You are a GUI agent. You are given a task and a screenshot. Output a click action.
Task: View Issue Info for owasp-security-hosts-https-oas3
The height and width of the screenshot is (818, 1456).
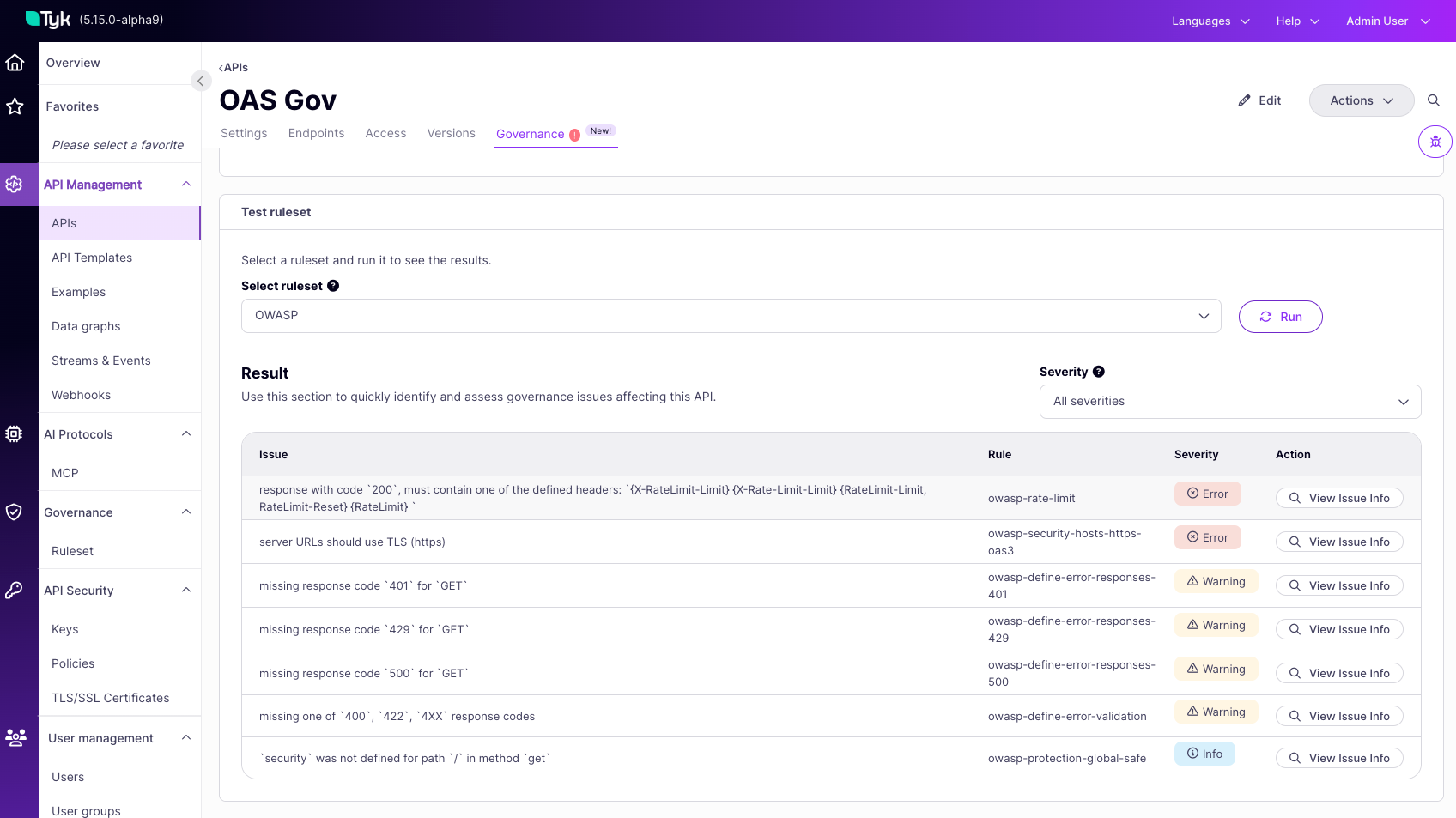click(x=1339, y=542)
